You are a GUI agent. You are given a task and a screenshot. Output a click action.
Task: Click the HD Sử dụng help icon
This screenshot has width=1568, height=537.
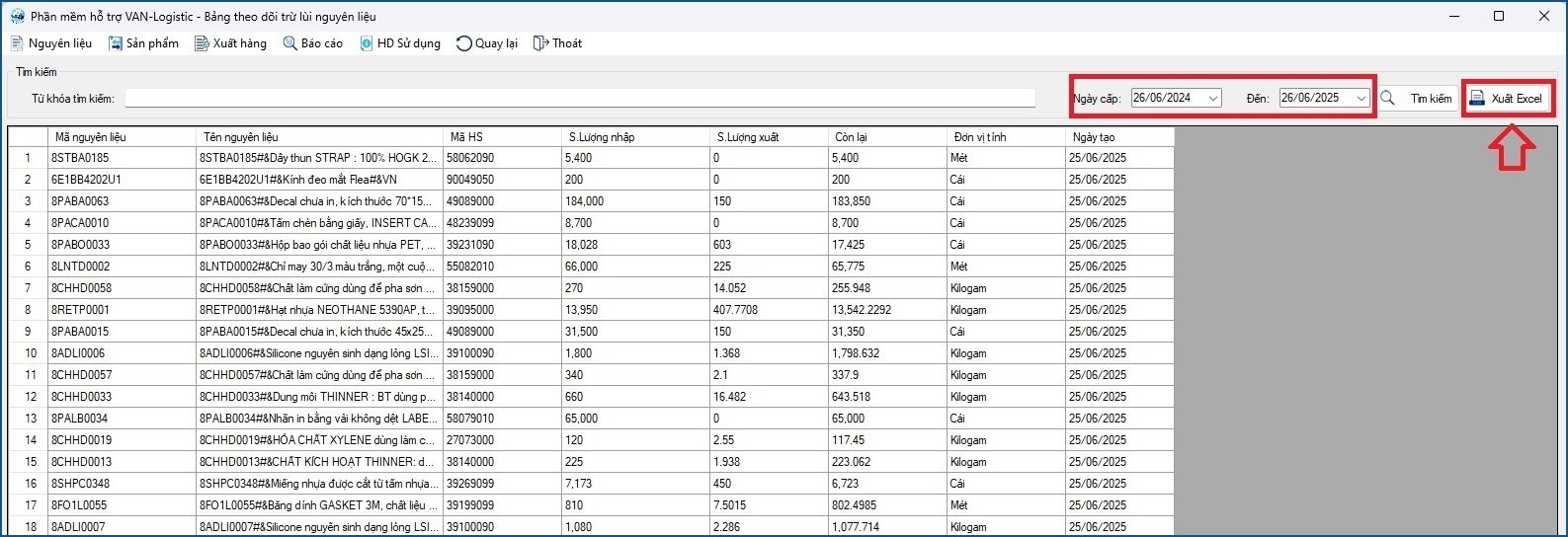coord(367,43)
